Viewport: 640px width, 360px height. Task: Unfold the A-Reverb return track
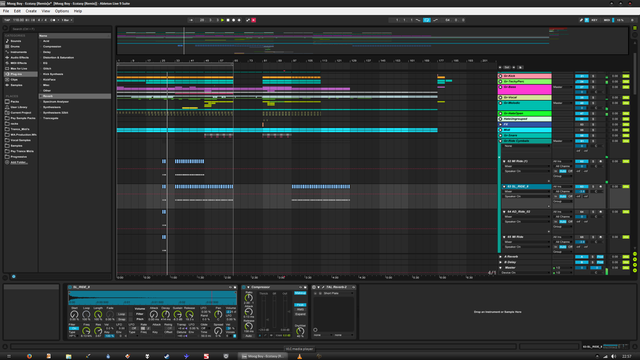tap(501, 257)
